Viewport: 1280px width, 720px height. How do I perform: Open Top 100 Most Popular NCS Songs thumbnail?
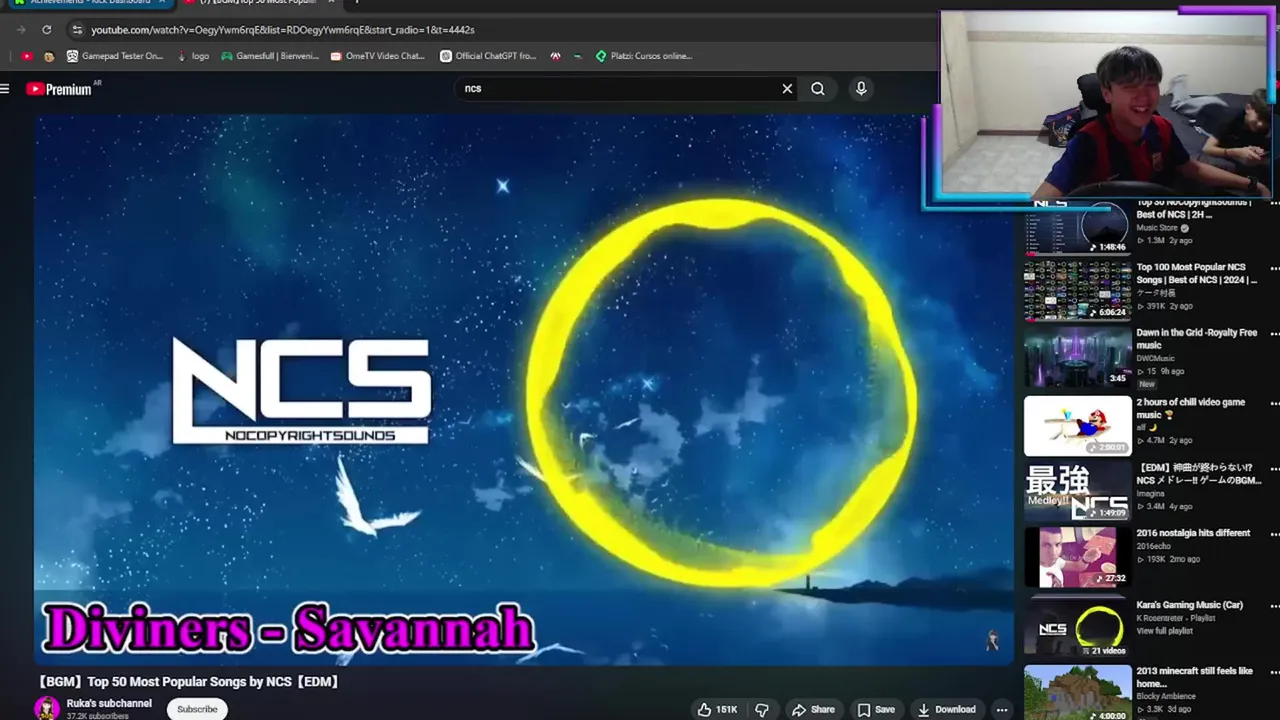point(1077,290)
